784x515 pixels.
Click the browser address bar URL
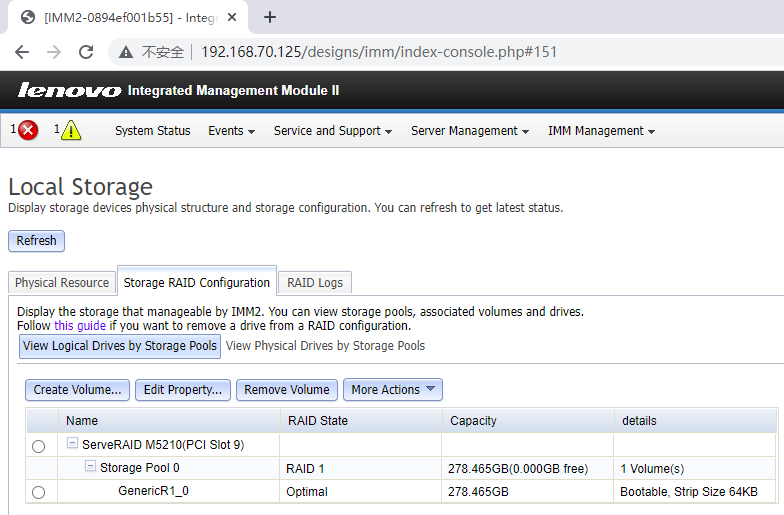click(378, 52)
